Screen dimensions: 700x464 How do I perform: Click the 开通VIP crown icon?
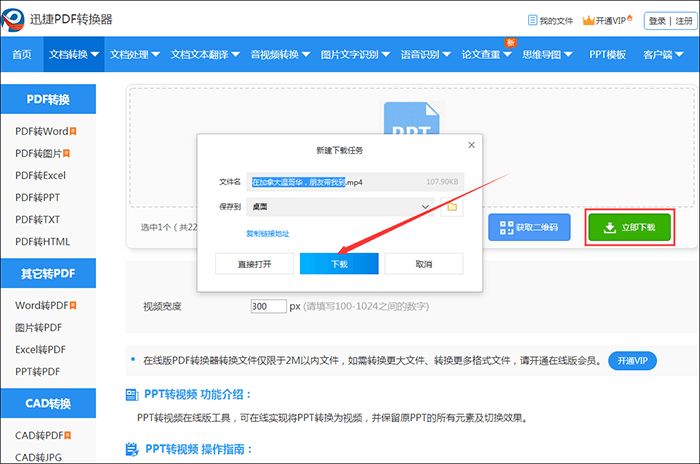click(588, 20)
